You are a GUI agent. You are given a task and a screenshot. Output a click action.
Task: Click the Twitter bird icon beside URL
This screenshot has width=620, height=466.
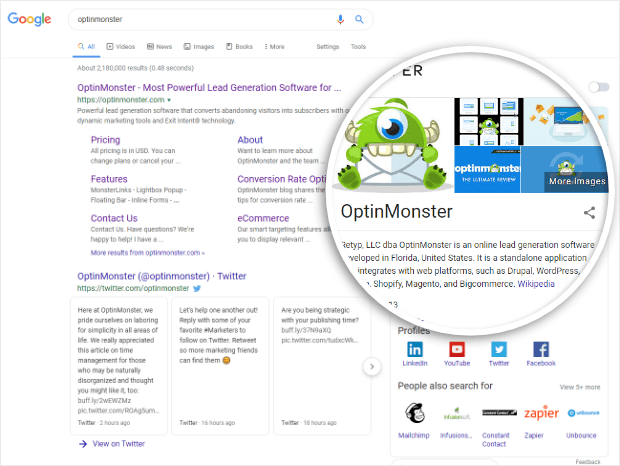tap(197, 289)
